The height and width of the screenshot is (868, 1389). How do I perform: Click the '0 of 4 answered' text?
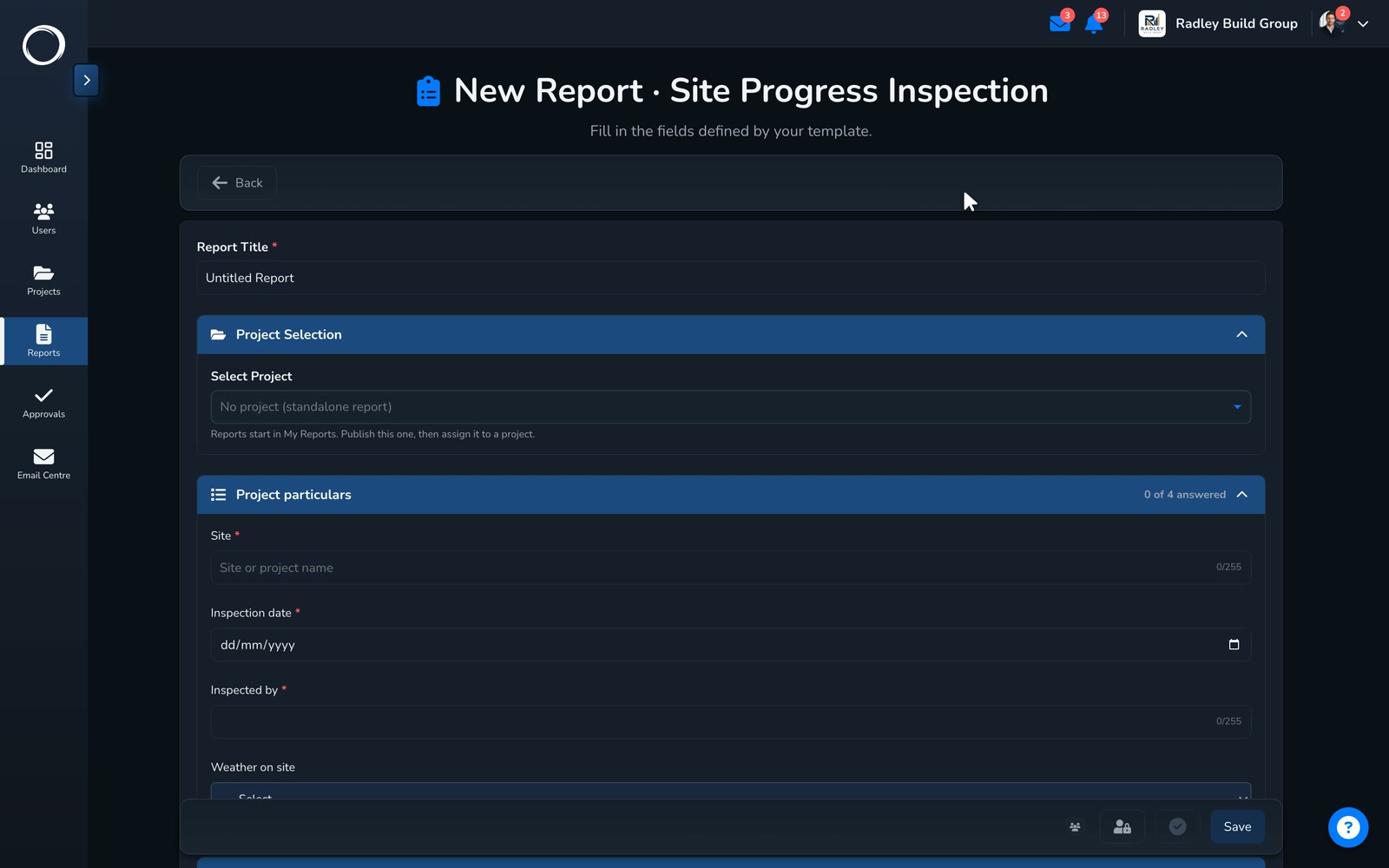pos(1184,495)
